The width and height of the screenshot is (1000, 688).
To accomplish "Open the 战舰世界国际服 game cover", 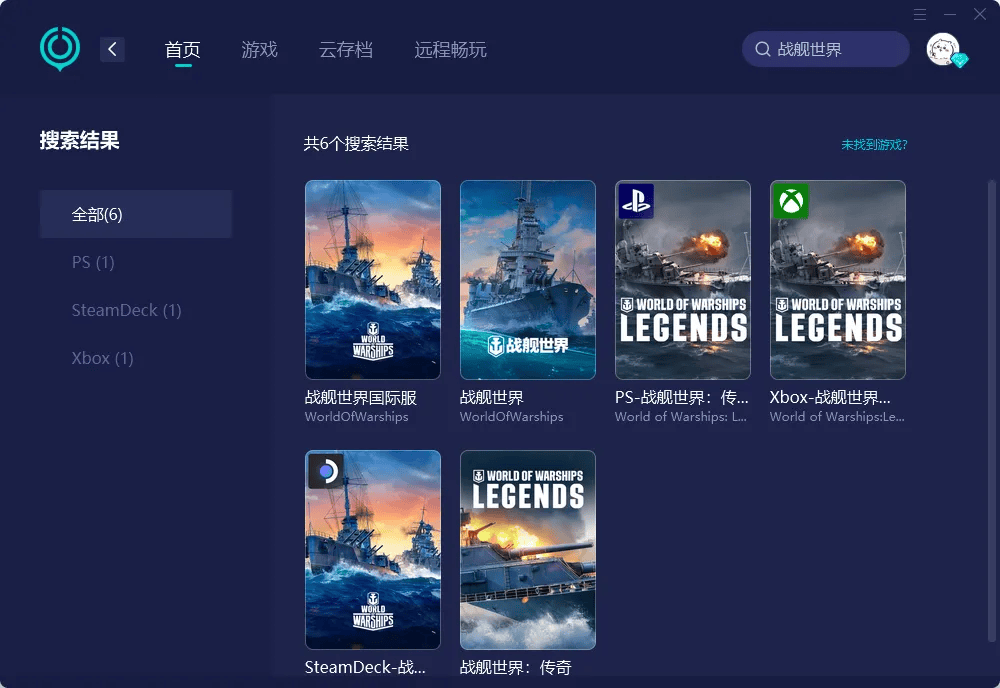I will click(372, 280).
